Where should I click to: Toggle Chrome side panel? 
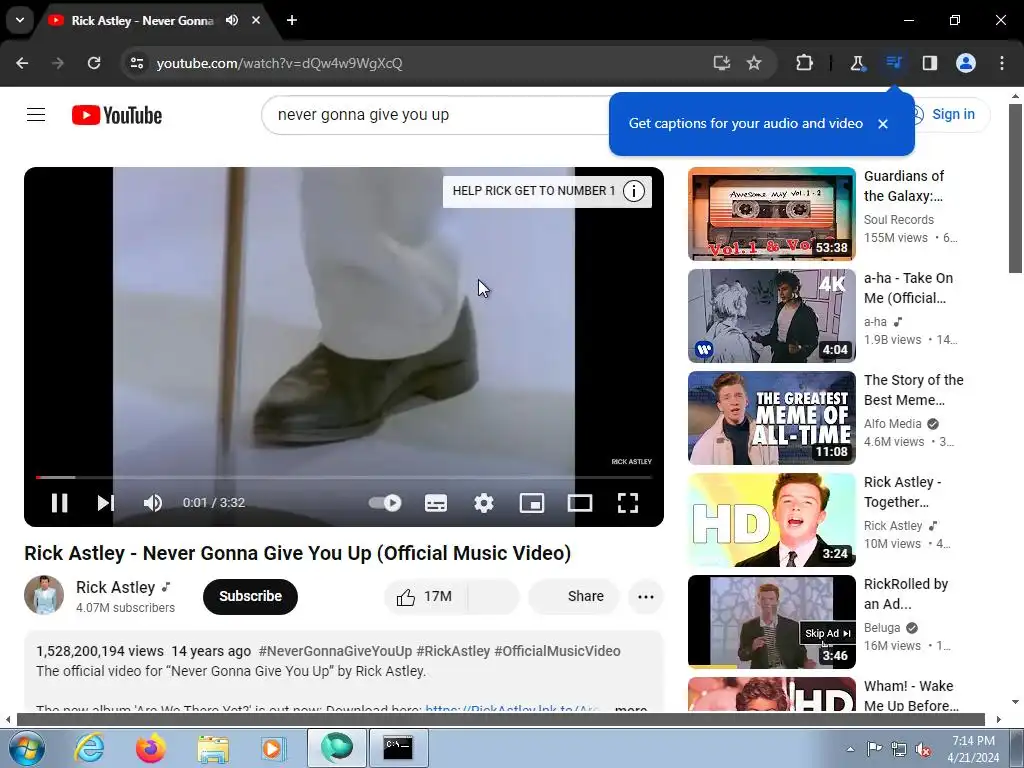930,63
